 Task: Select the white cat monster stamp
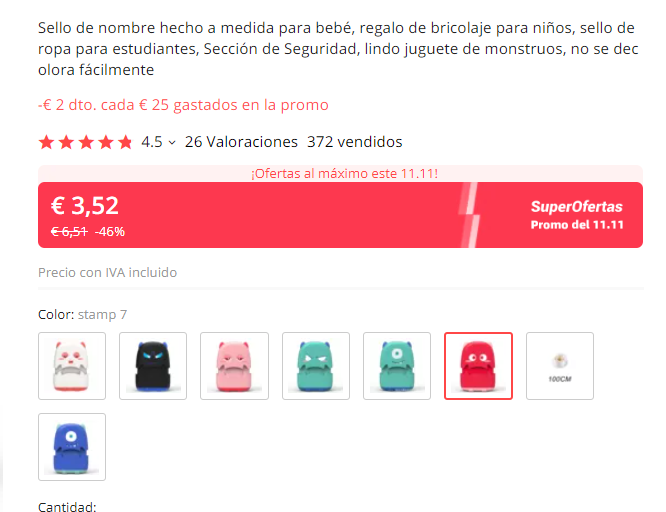[x=72, y=366]
